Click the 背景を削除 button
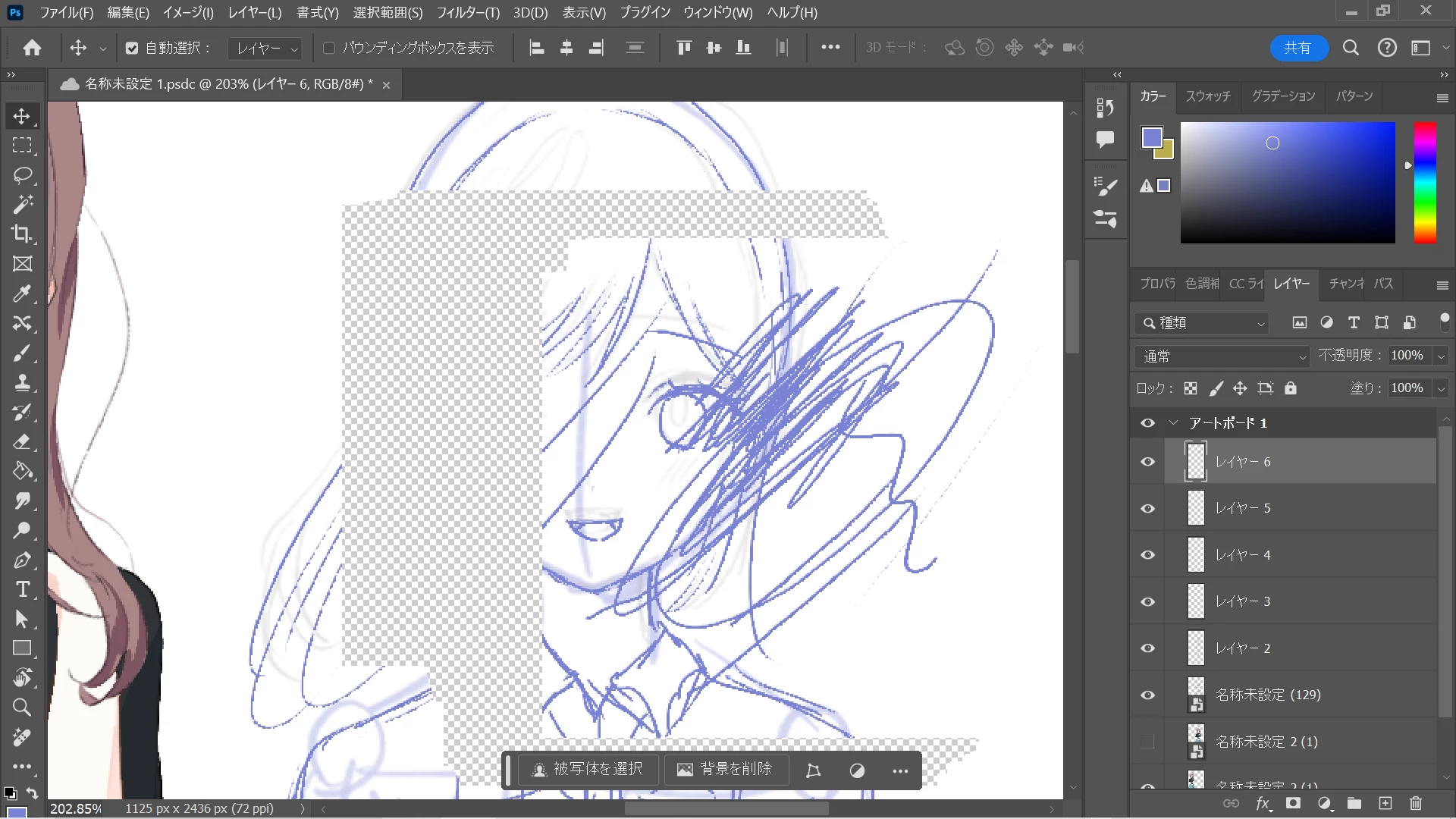This screenshot has width=1456, height=819. 725,770
